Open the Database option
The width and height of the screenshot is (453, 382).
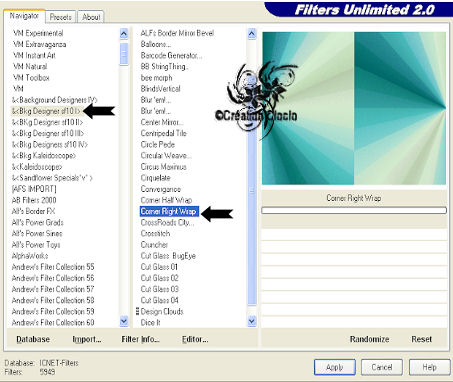(33, 339)
